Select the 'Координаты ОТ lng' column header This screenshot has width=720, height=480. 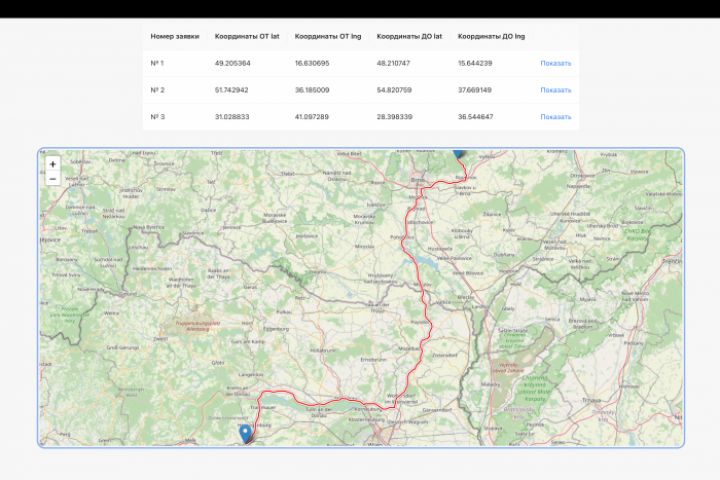pyautogui.click(x=328, y=36)
